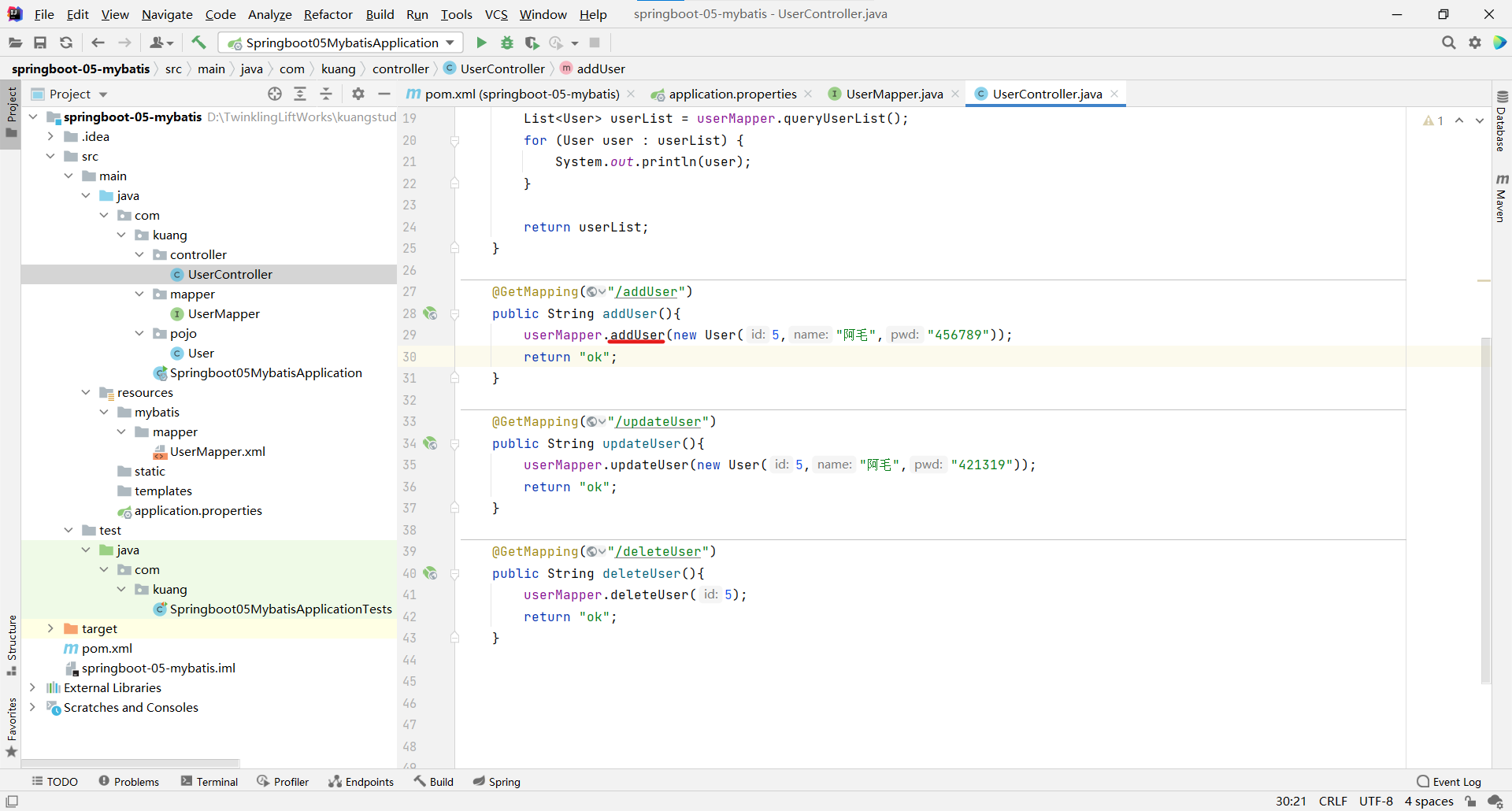
Task: Click CRLF line separator in status bar
Action: click(1333, 802)
